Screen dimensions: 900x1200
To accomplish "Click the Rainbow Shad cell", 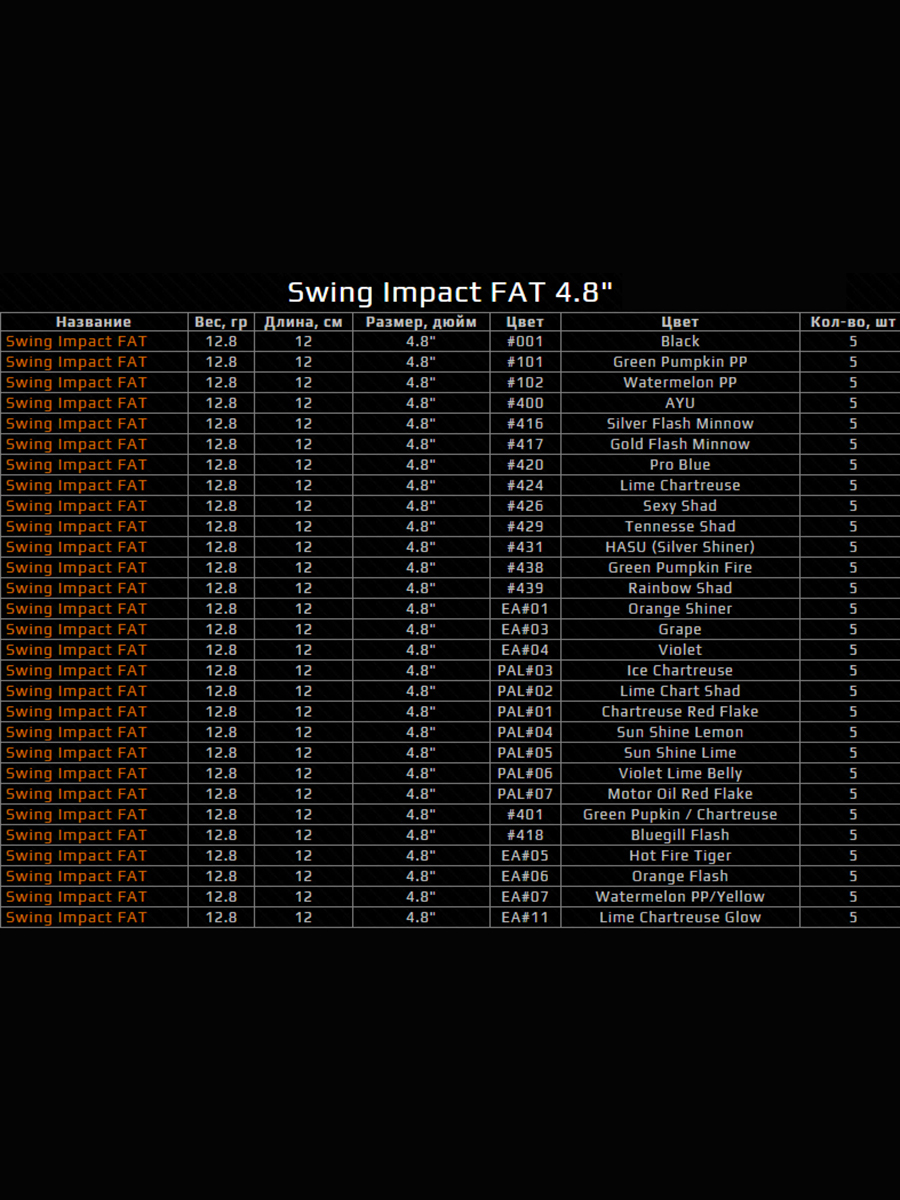I will pyautogui.click(x=680, y=588).
